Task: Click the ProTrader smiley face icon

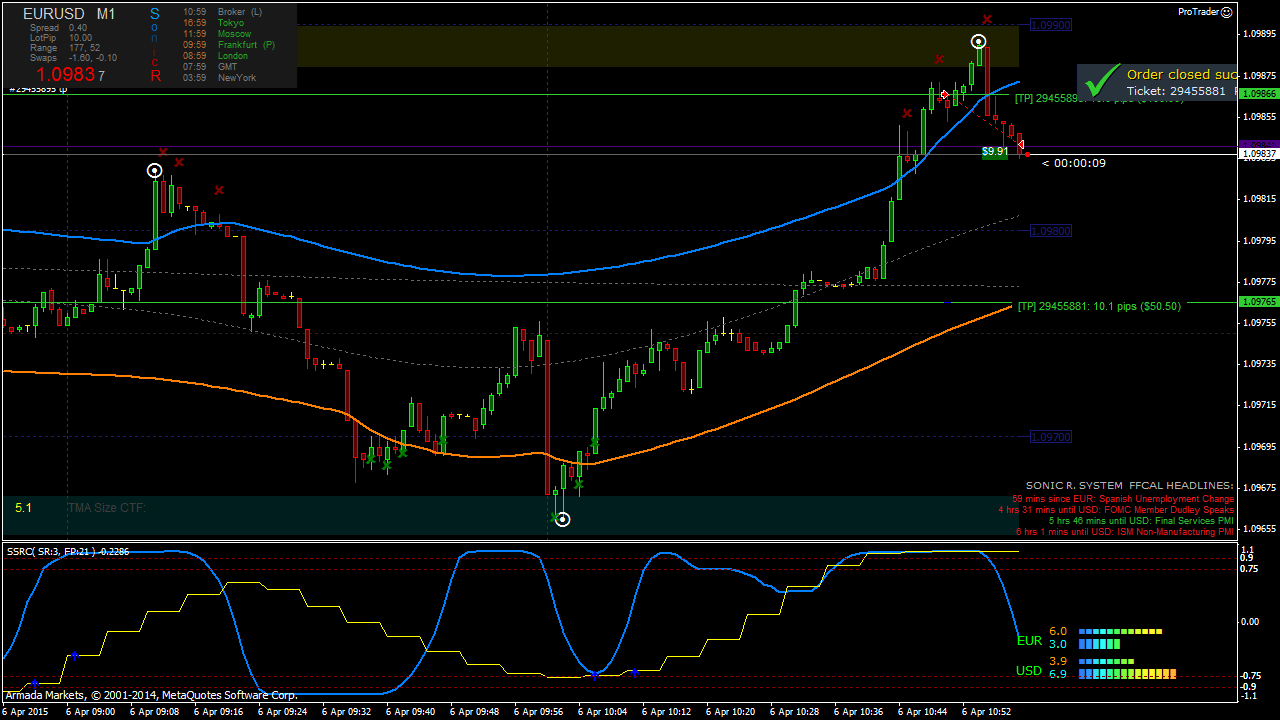Action: click(1227, 12)
